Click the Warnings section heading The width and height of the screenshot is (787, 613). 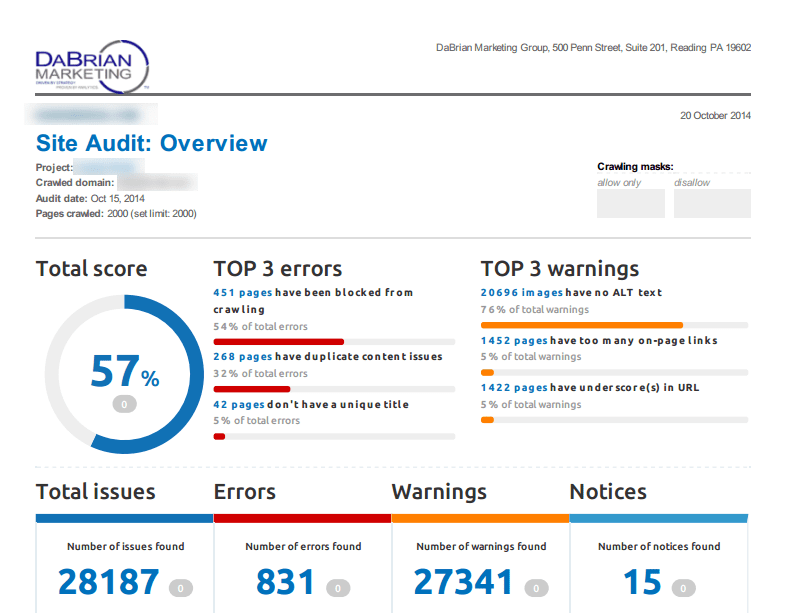[439, 493]
